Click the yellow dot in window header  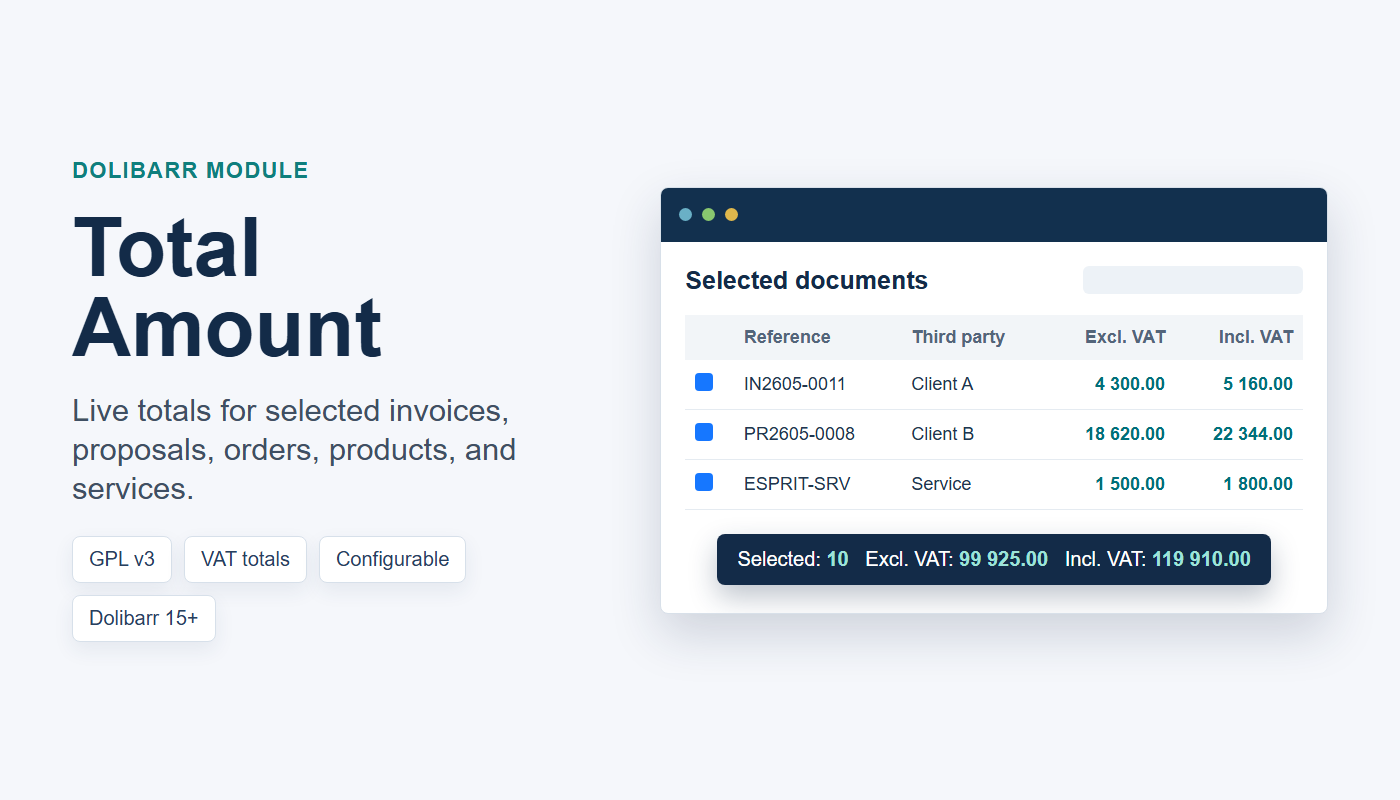pos(731,214)
